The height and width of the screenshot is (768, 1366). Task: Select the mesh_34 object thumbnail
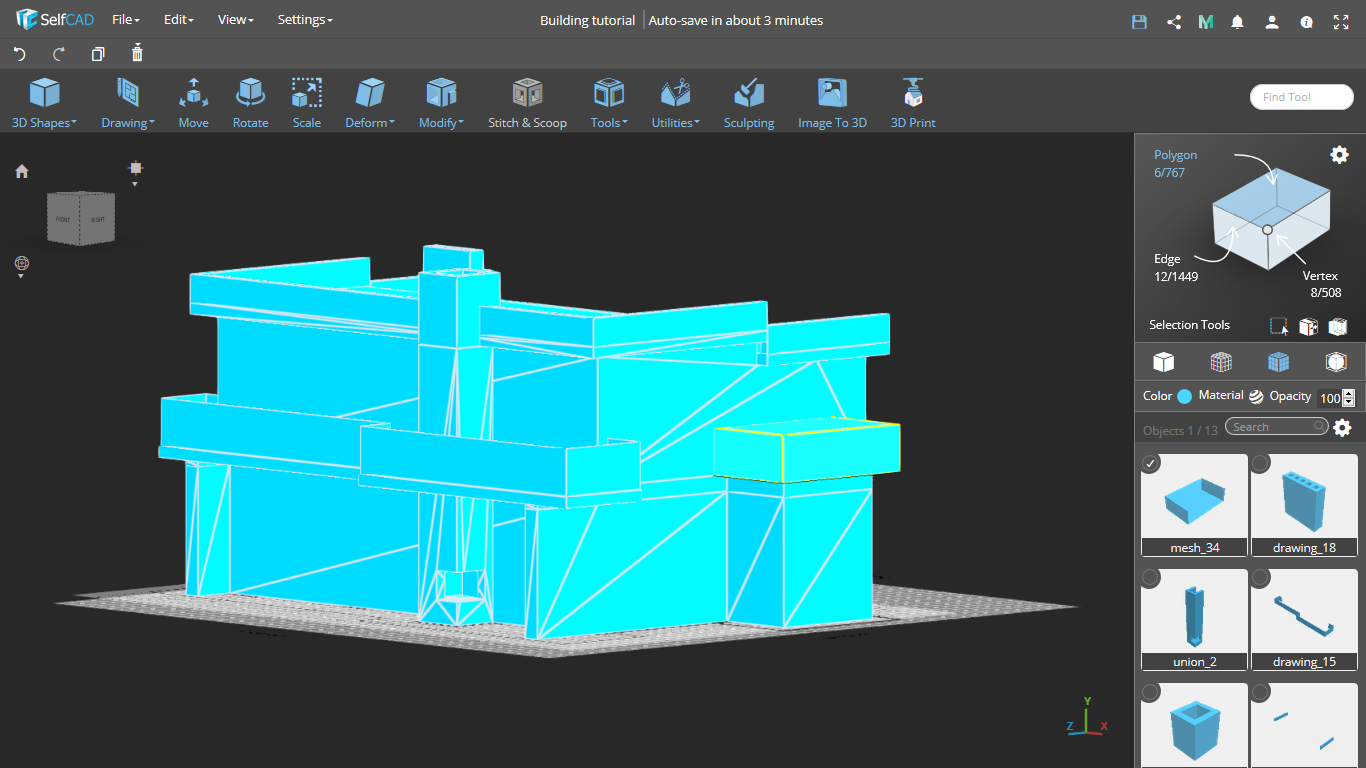pos(1195,505)
